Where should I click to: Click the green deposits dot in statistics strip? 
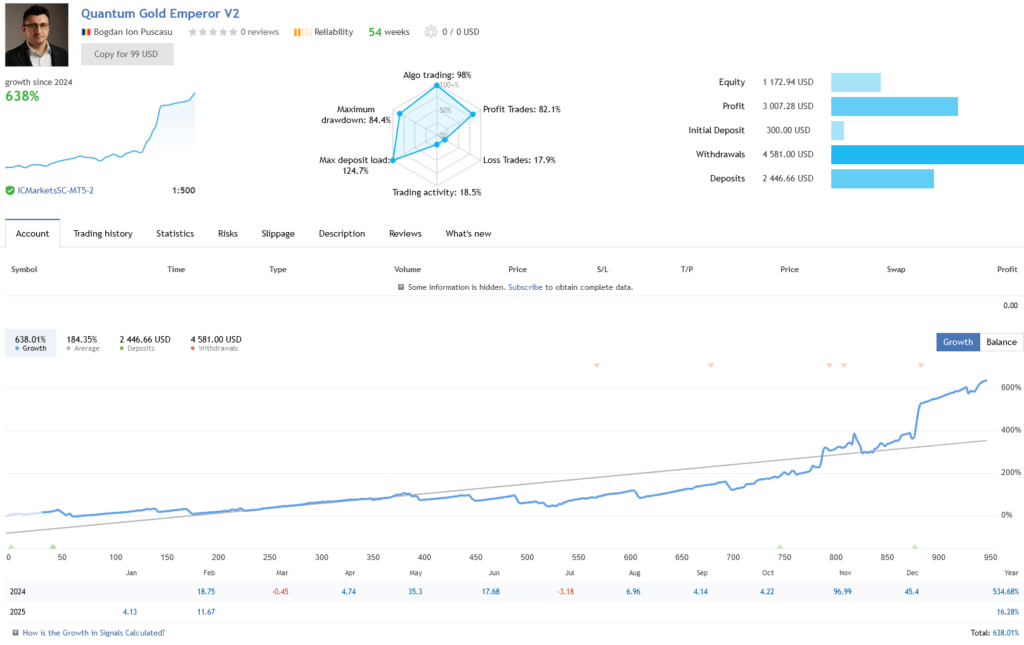click(122, 347)
